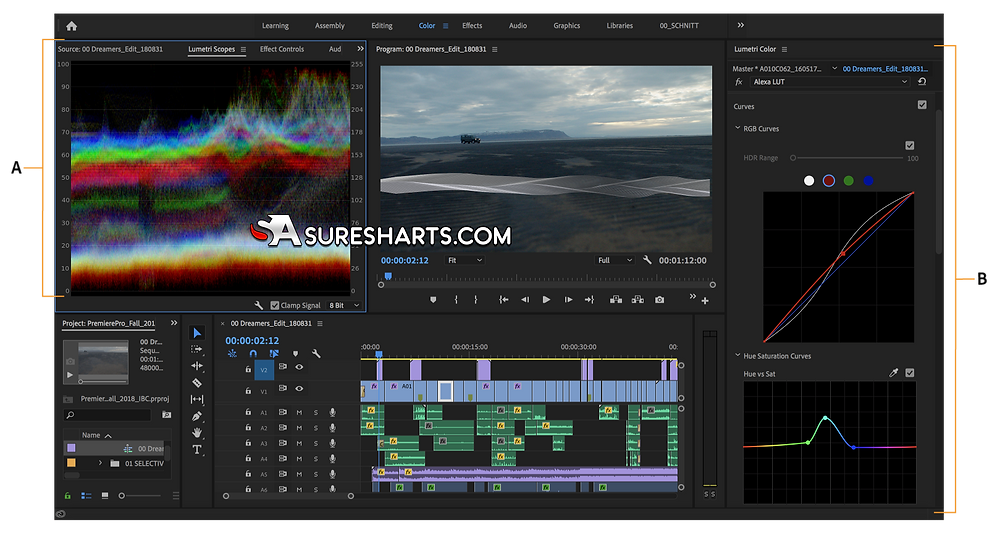Toggle Clamp Signal checkbox
Screen dimensions: 1000x533
(x=275, y=305)
